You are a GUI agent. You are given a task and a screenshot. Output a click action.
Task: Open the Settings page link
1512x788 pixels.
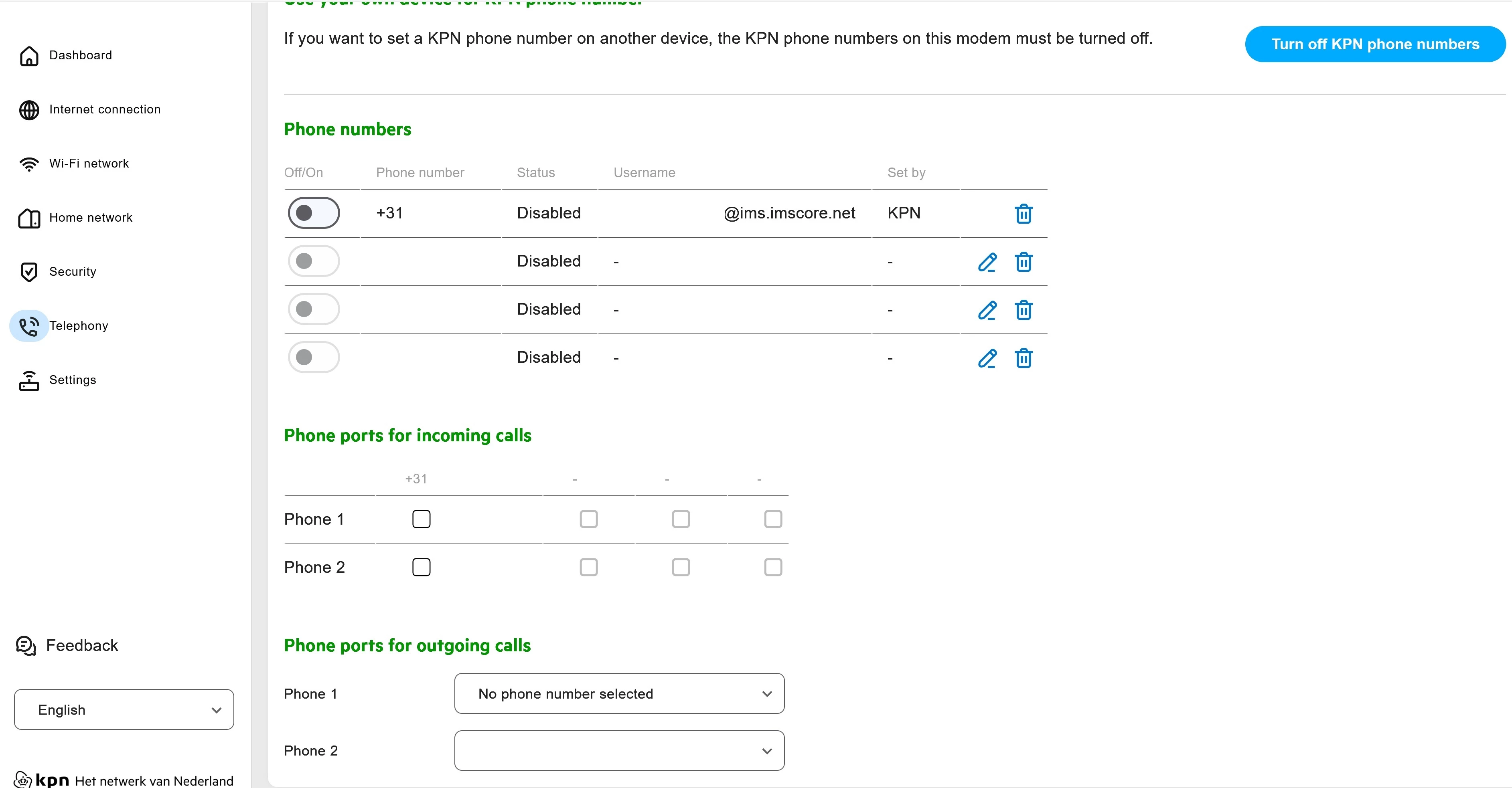tap(72, 380)
